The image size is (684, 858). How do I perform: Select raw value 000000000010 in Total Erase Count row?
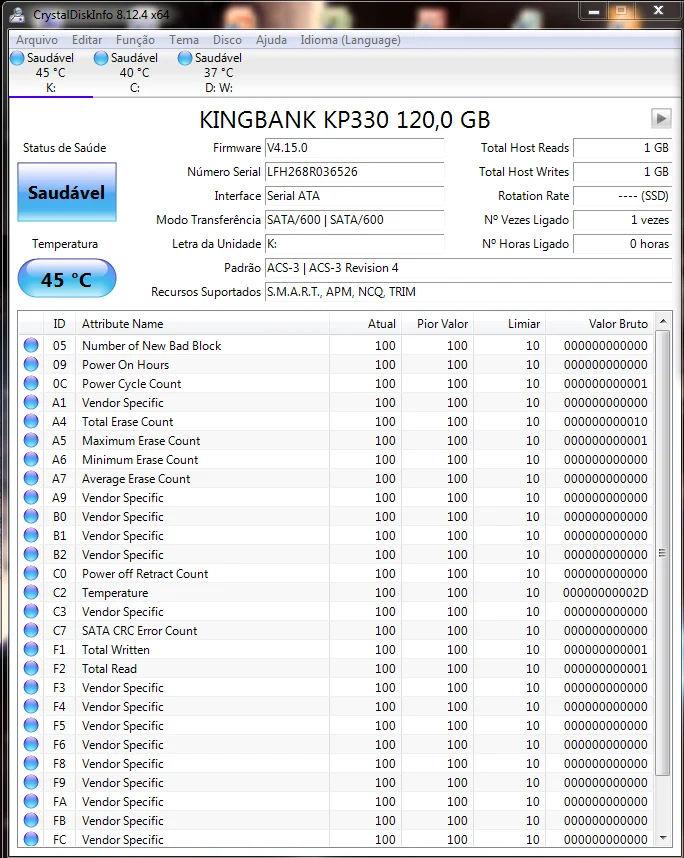click(x=605, y=422)
